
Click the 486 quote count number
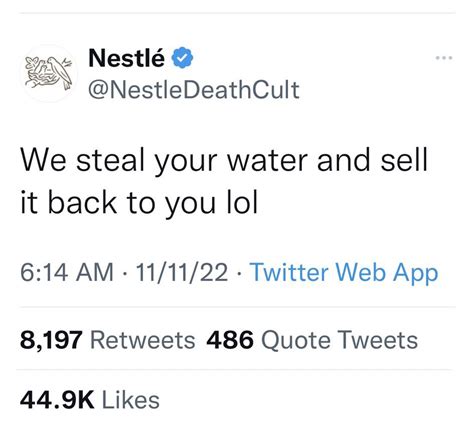tap(230, 340)
